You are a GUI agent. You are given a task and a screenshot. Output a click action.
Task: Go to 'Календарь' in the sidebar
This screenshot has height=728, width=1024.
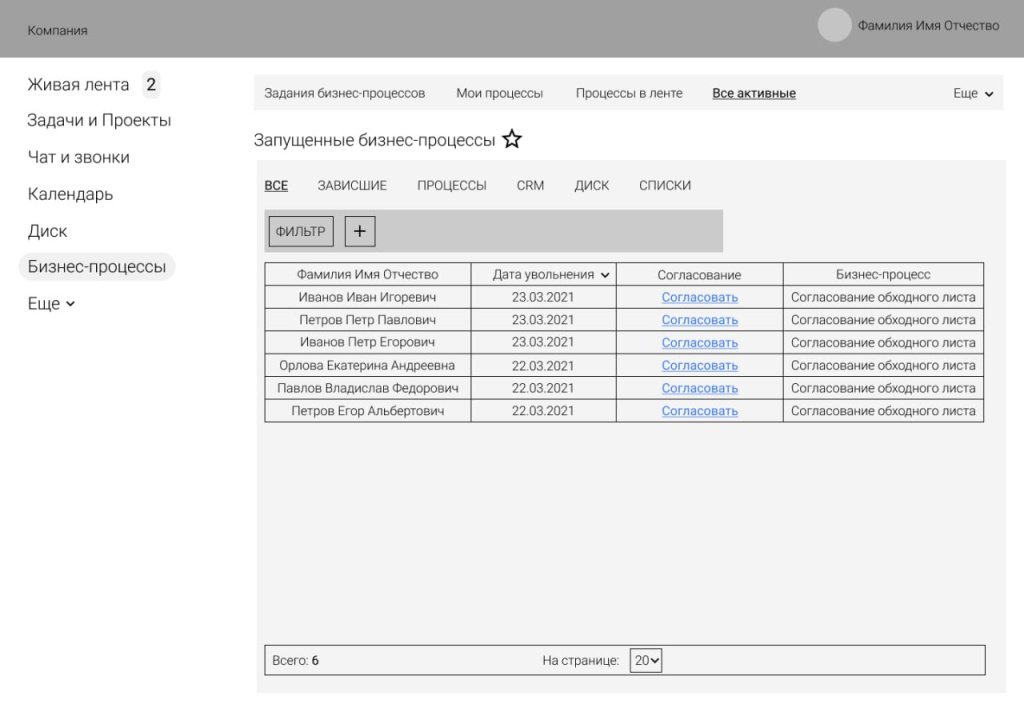click(x=70, y=194)
